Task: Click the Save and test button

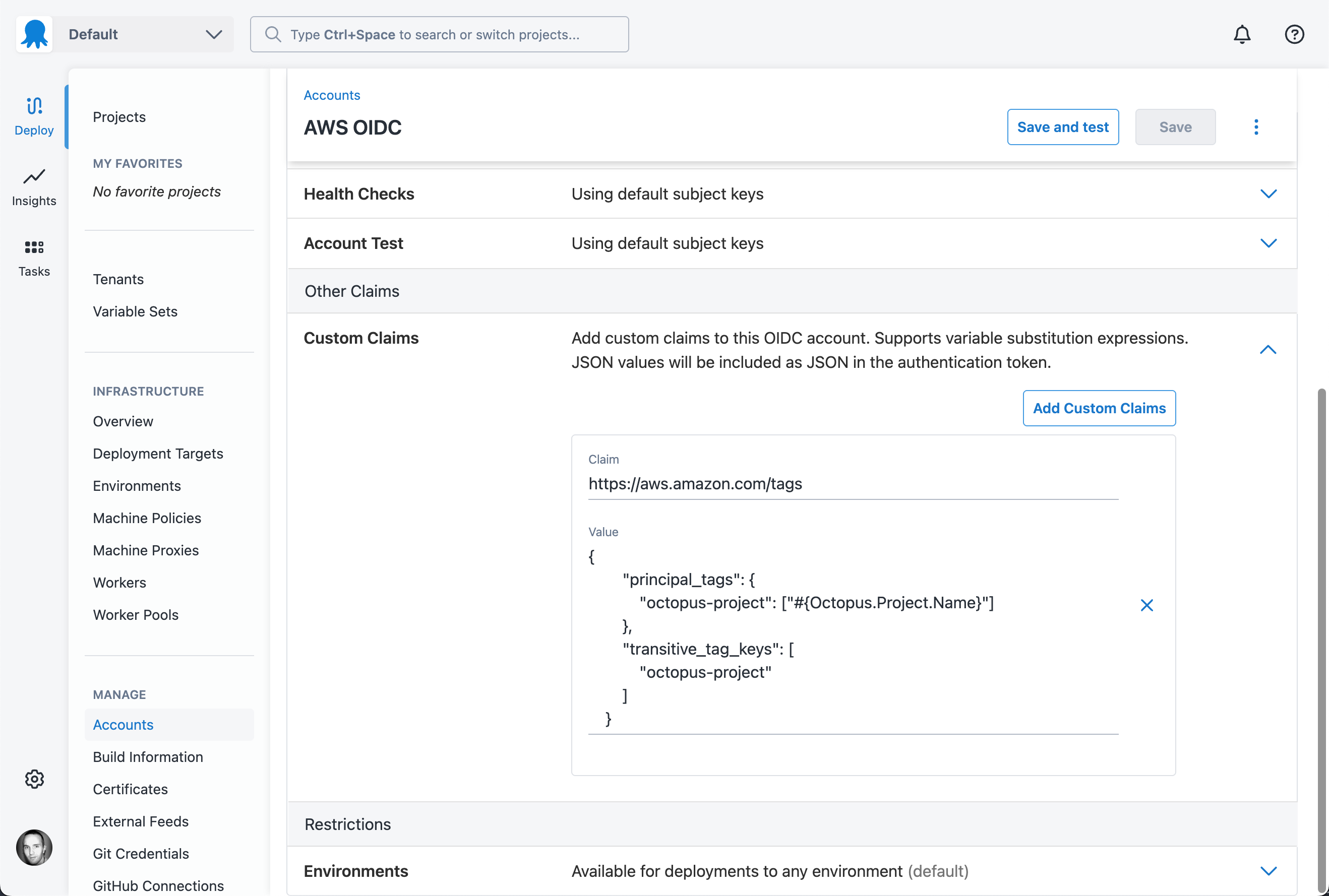Action: pyautogui.click(x=1062, y=127)
